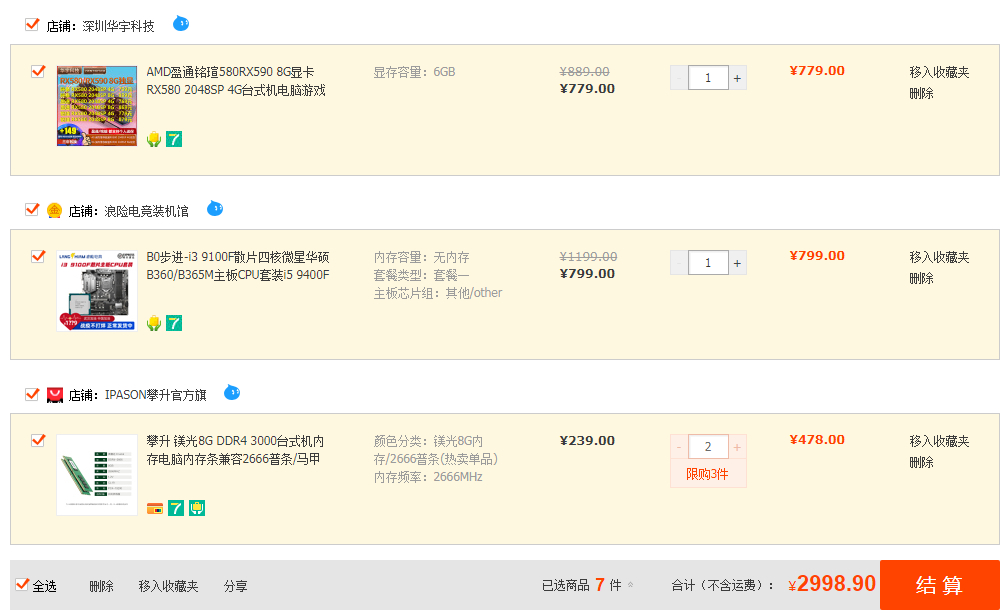
Task: Click struck-through price ¥1199.00
Action: tap(588, 257)
